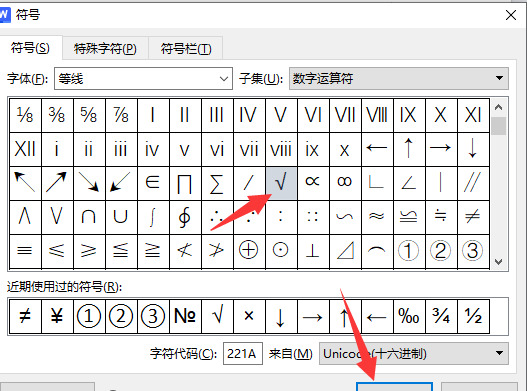
Task: Choose recently used per-mille ‰ symbol
Action: [409, 316]
